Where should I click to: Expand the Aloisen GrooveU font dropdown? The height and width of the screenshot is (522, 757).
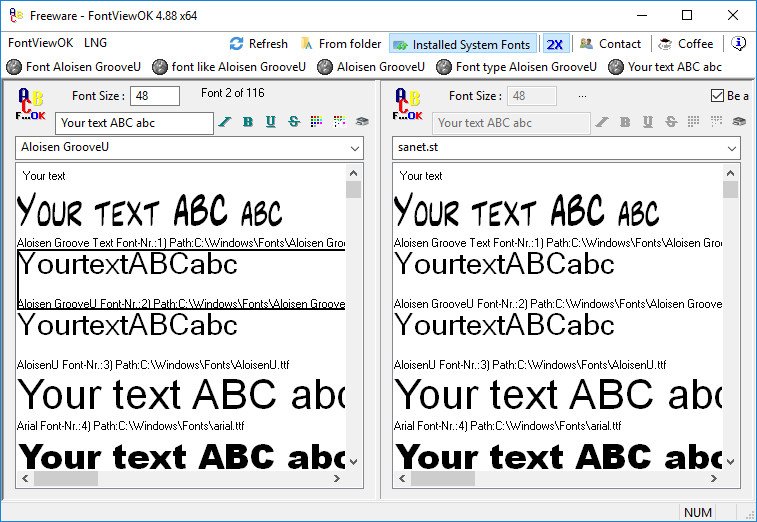(x=355, y=148)
